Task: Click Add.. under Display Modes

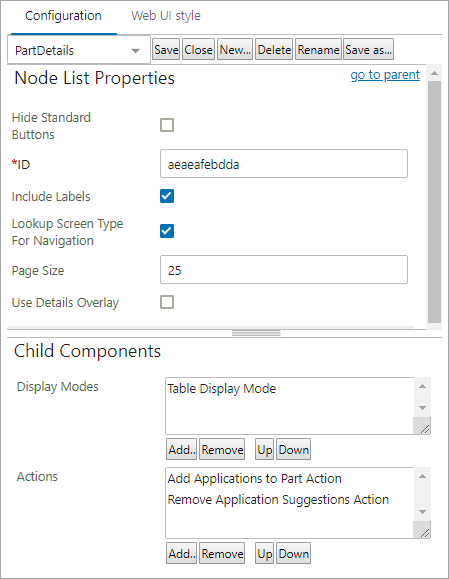Action: pos(181,449)
